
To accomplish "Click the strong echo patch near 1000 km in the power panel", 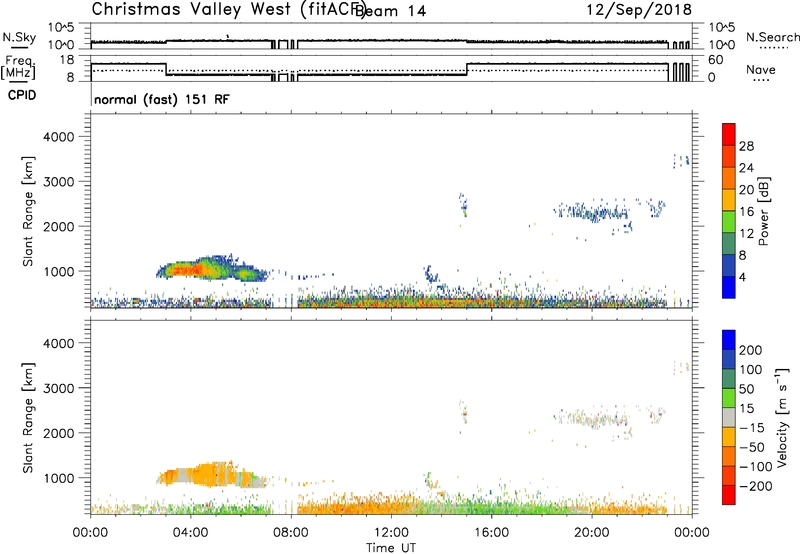I will pyautogui.click(x=211, y=268).
